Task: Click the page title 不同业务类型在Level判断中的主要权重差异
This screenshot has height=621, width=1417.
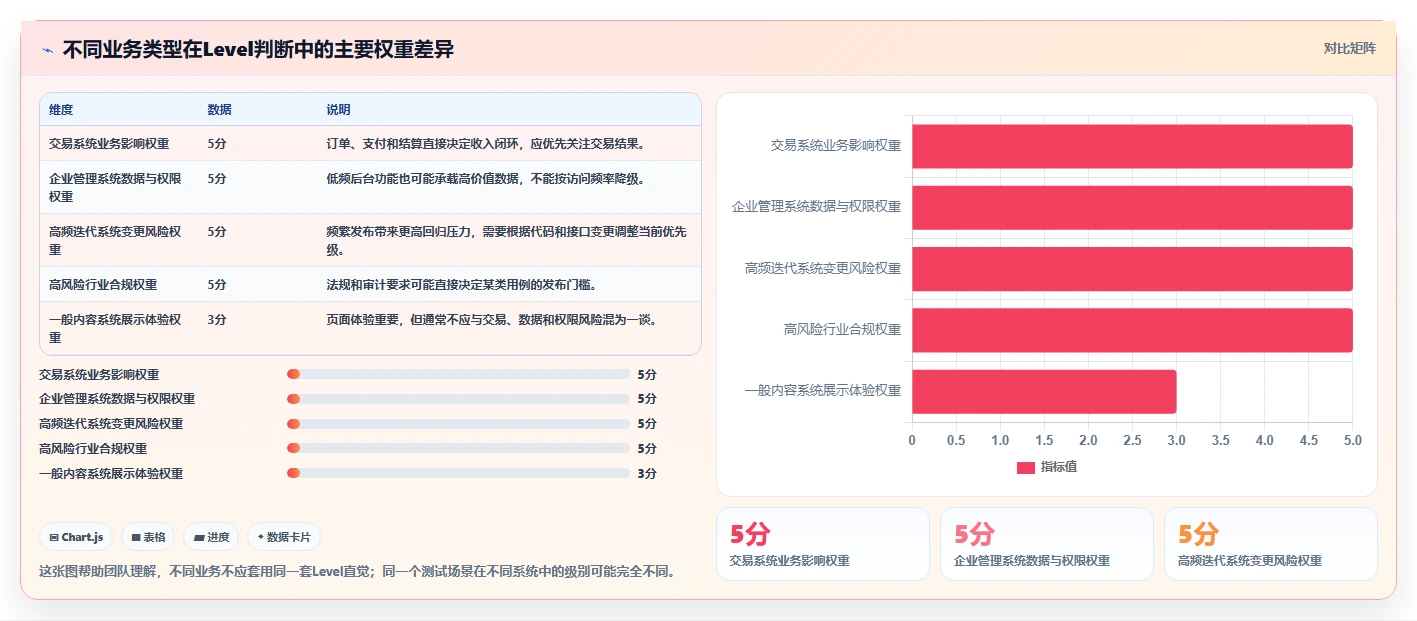Action: 258,49
